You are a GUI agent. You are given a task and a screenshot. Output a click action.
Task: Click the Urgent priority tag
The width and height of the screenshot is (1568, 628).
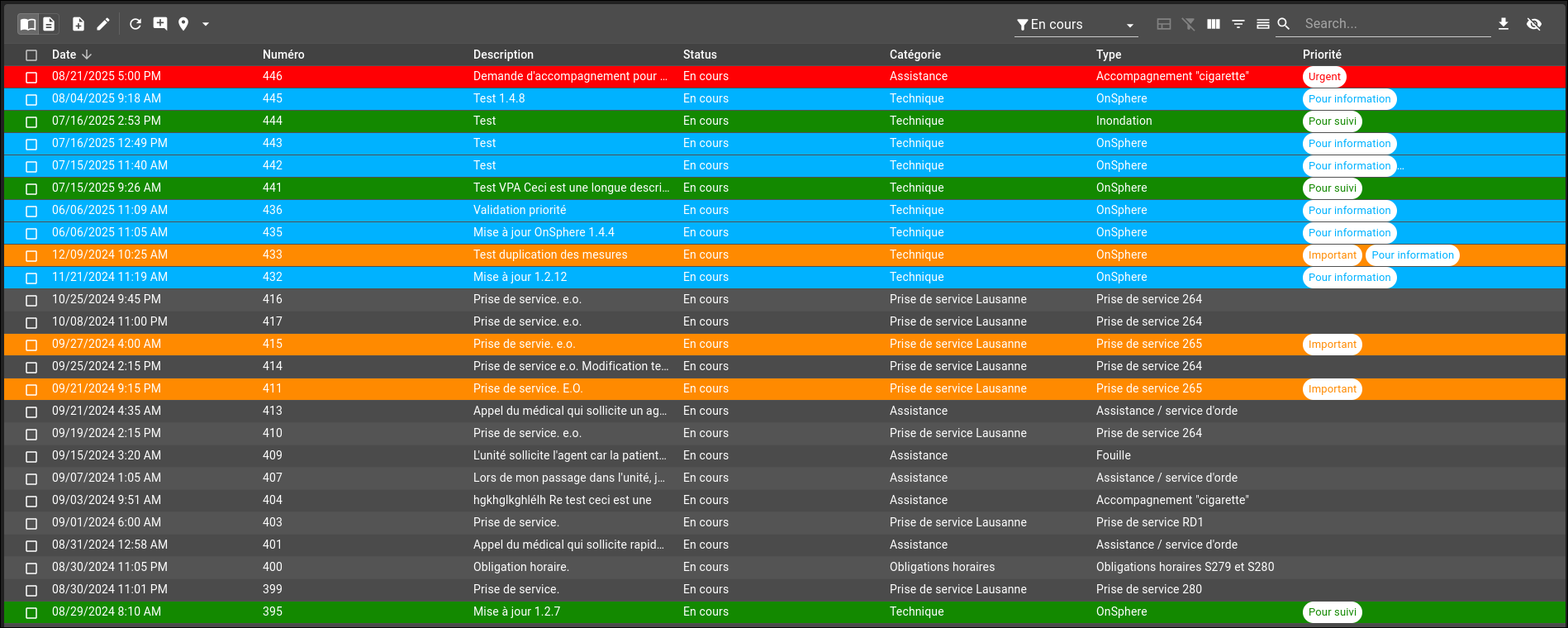pyautogui.click(x=1324, y=77)
